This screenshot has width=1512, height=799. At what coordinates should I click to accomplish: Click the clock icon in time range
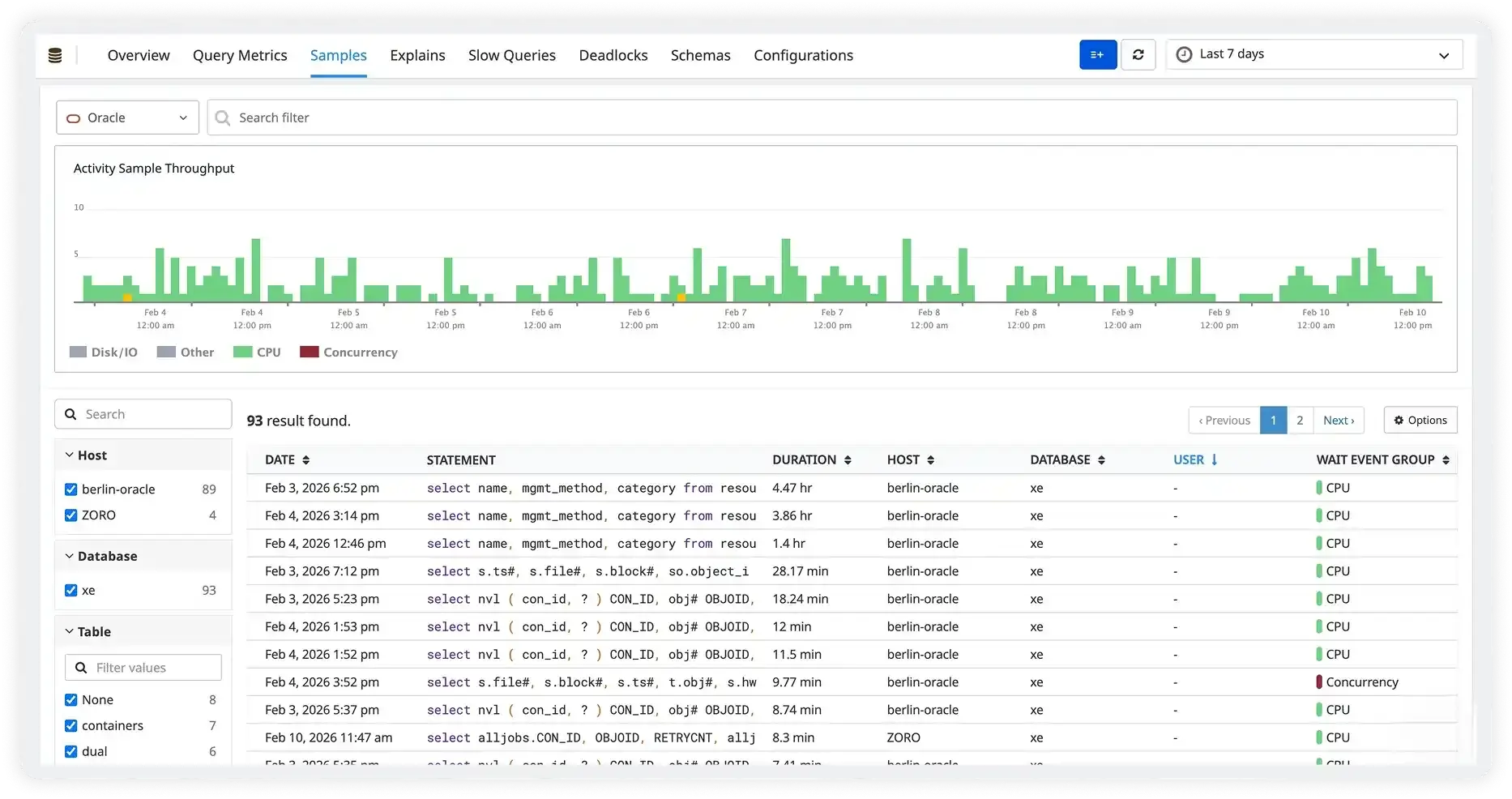click(x=1184, y=54)
